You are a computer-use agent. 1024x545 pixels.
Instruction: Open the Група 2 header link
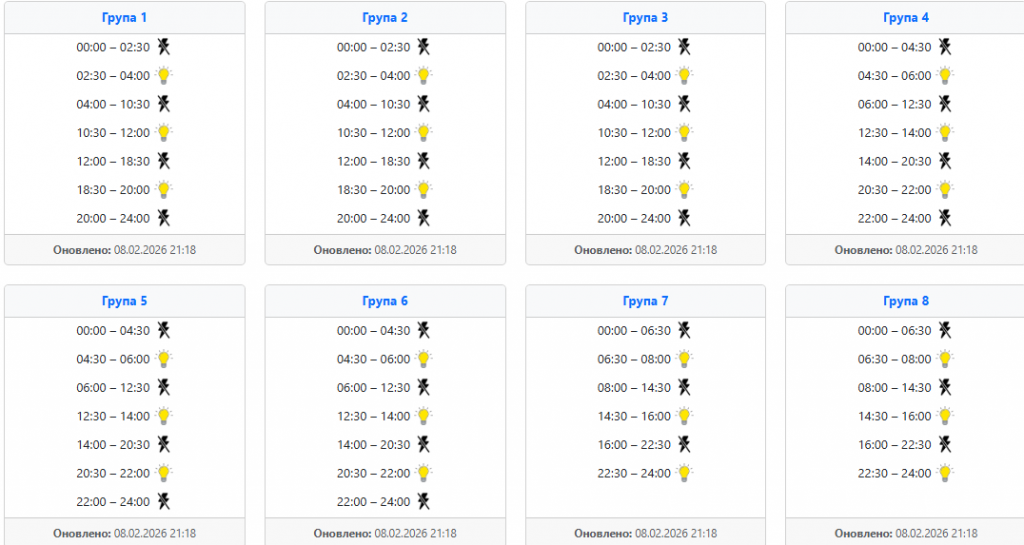click(x=385, y=18)
